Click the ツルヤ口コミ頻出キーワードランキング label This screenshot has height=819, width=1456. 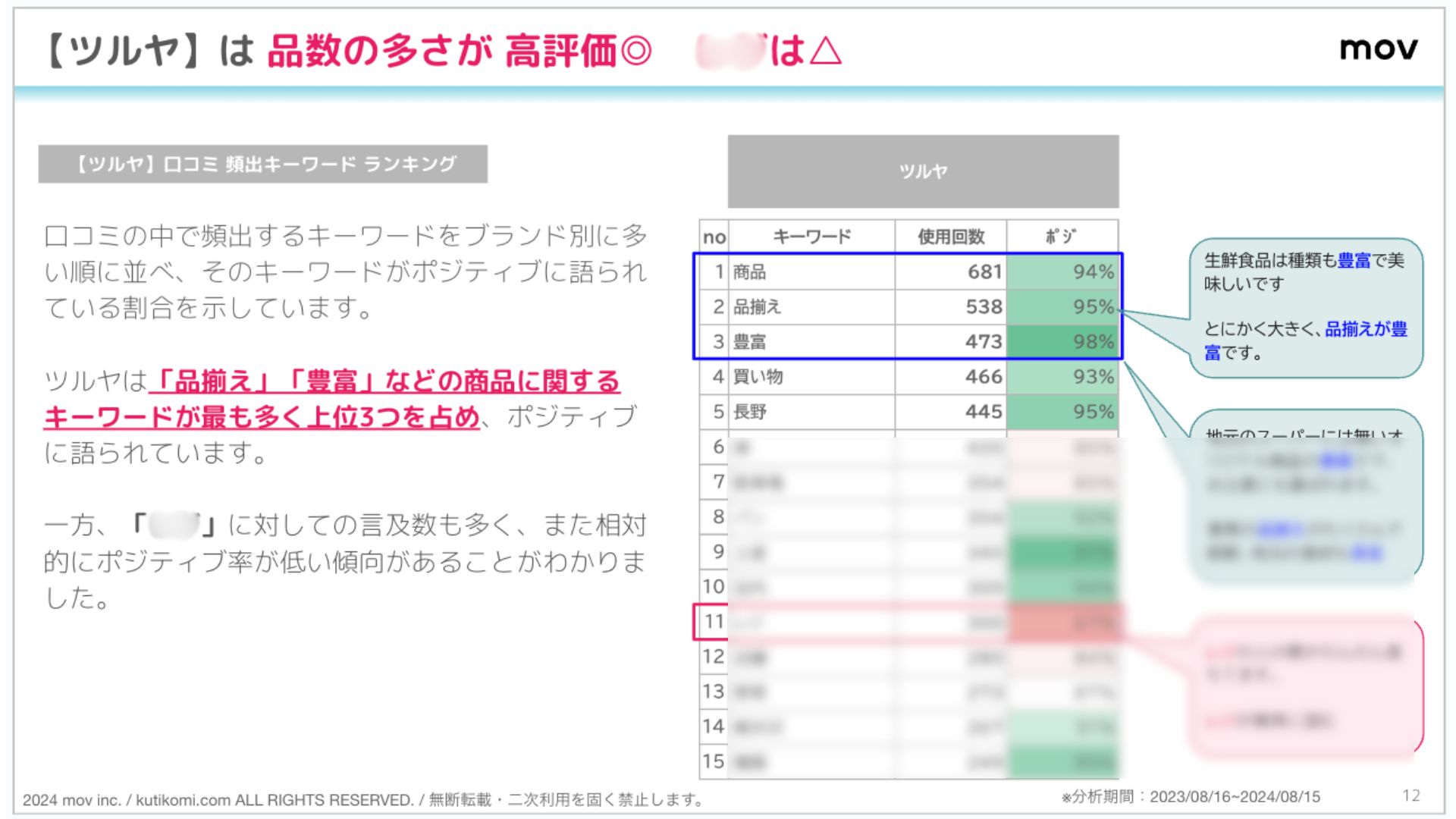263,164
